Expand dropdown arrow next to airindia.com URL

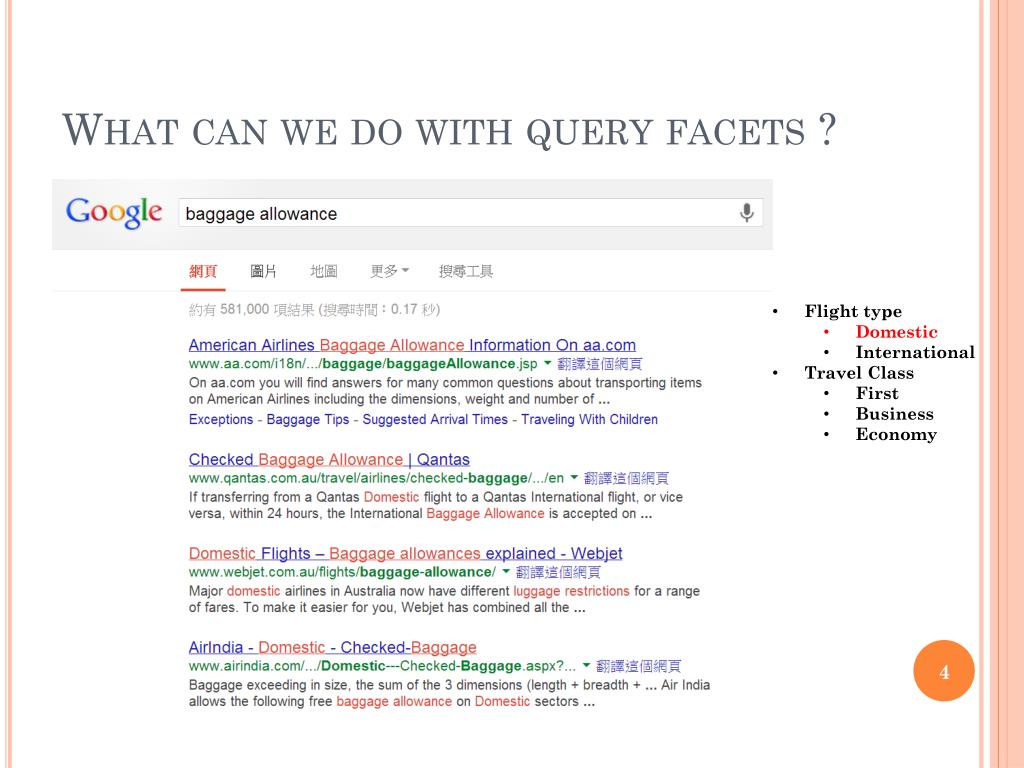click(x=586, y=665)
